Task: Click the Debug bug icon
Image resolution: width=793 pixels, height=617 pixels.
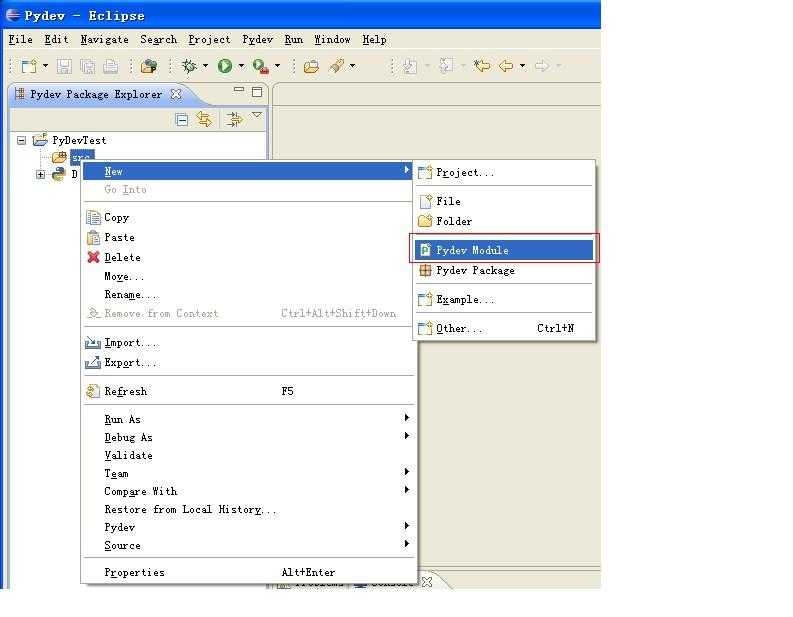Action: click(190, 66)
